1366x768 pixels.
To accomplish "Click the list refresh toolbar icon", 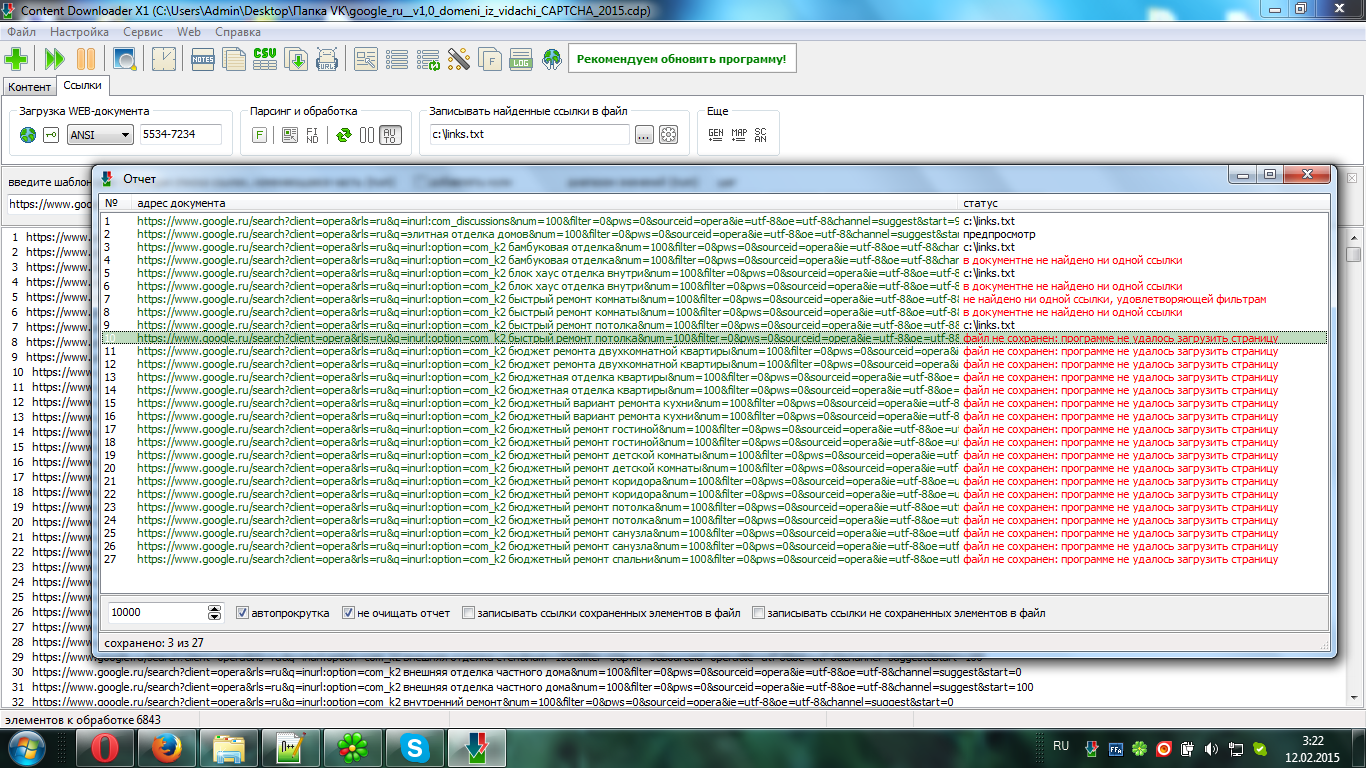I will click(428, 59).
